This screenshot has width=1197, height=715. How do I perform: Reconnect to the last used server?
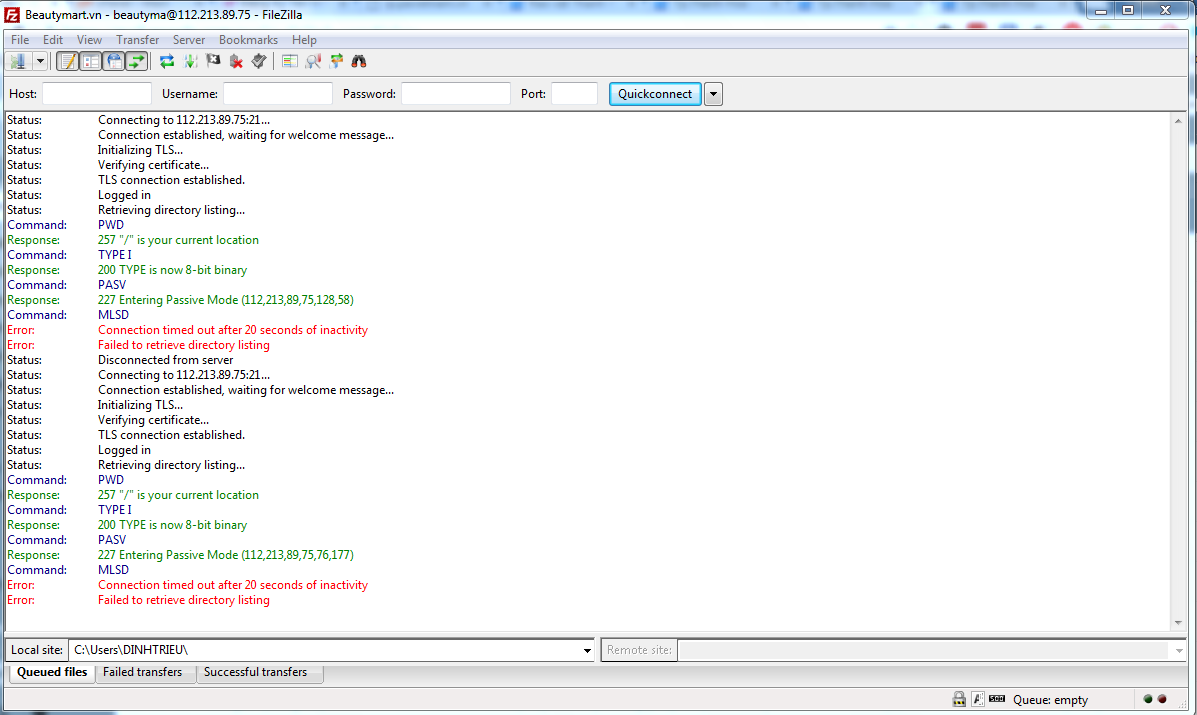coord(259,61)
